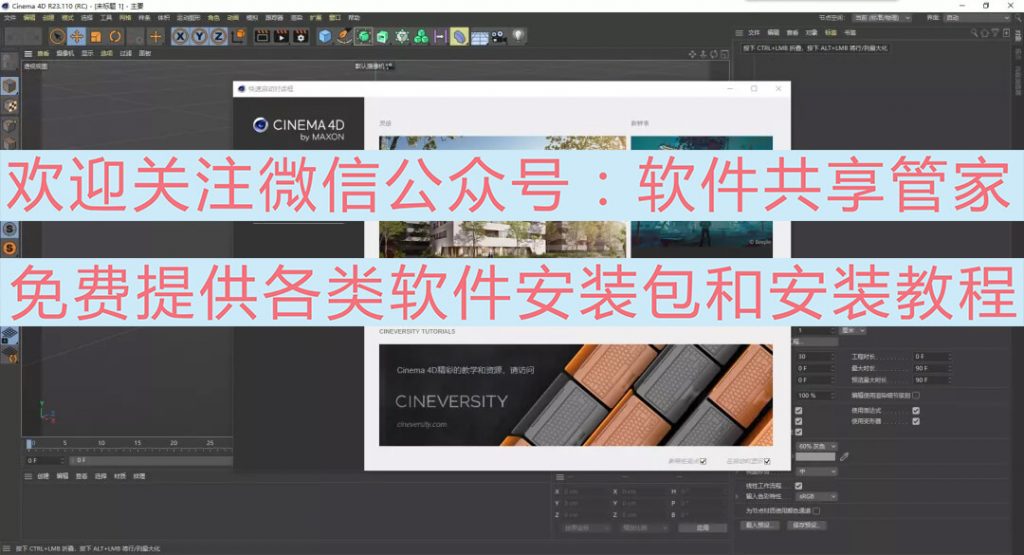This screenshot has height=555, width=1024.
Task: Render to Picture Viewer icon
Action: click(x=281, y=37)
